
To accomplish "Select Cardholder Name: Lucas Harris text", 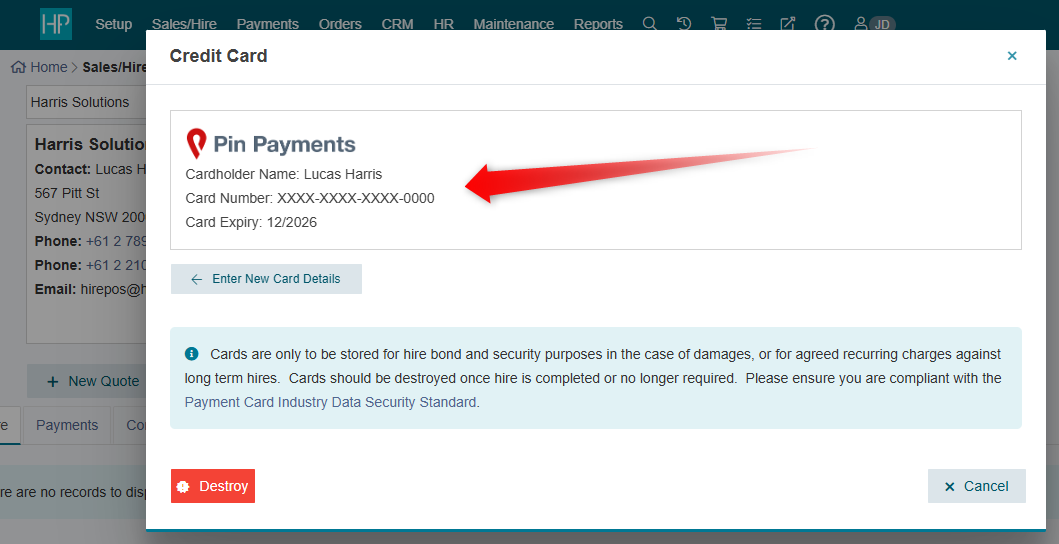I will pos(284,174).
